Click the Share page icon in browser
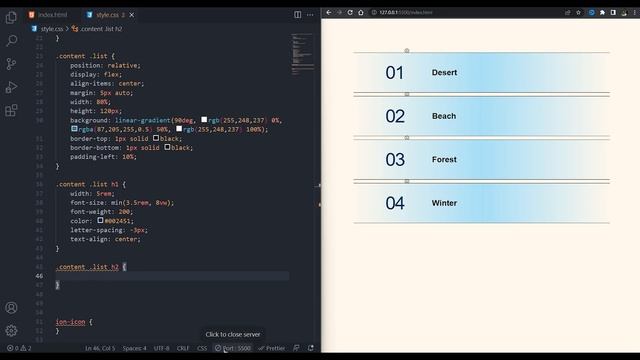This screenshot has height=360, width=640. pos(567,13)
